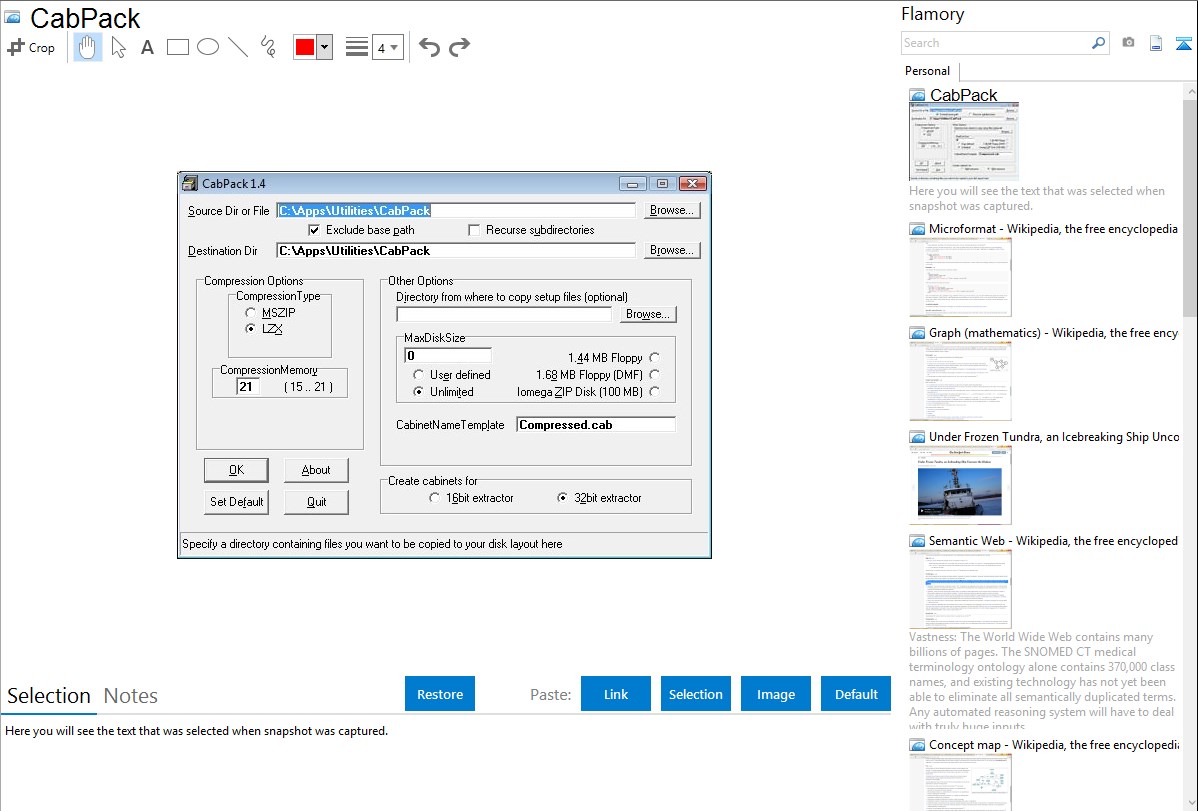Select the text annotation tool
The image size is (1198, 811).
point(147,47)
